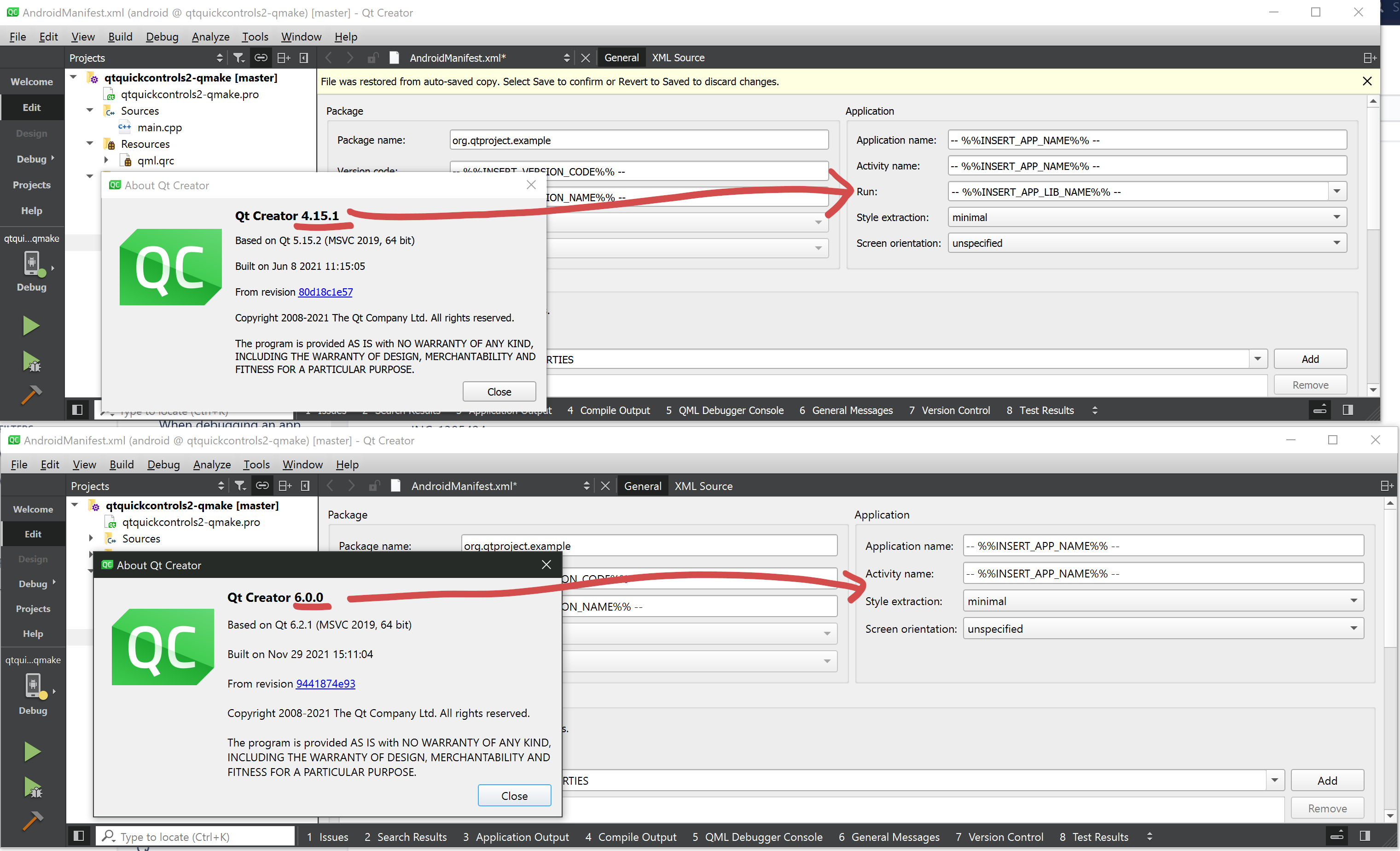This screenshot has width=1400, height=851.
Task: Switch to XML Source tab in top window
Action: pos(678,58)
